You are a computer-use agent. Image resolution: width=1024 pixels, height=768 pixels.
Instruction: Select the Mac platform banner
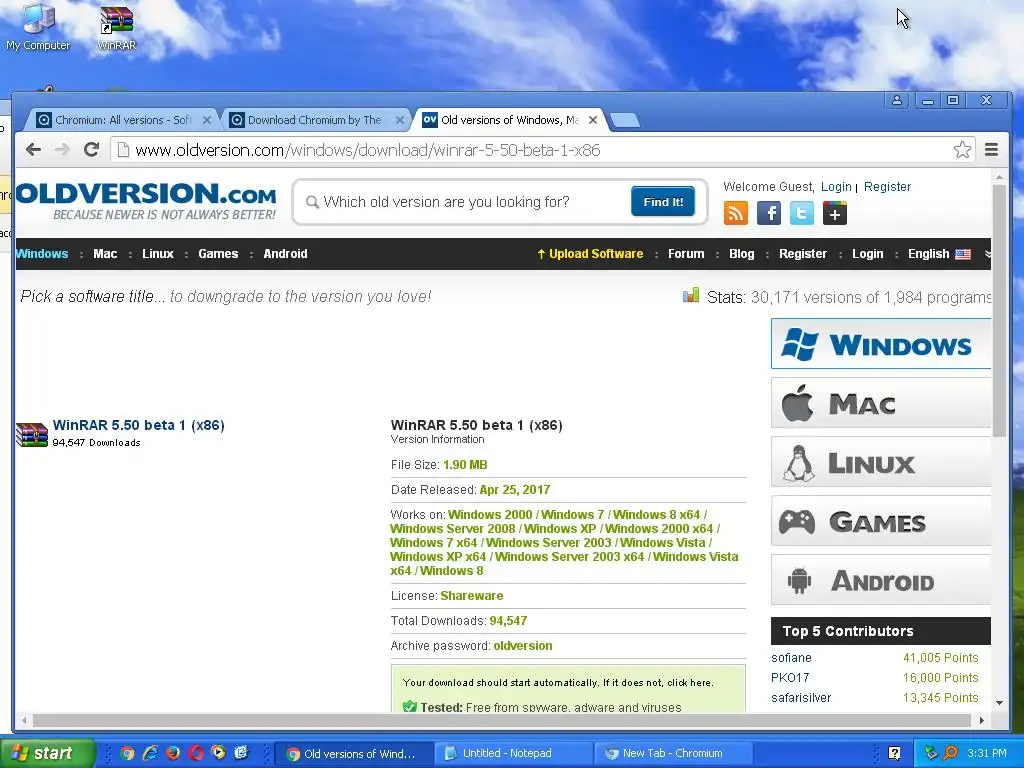(x=881, y=403)
